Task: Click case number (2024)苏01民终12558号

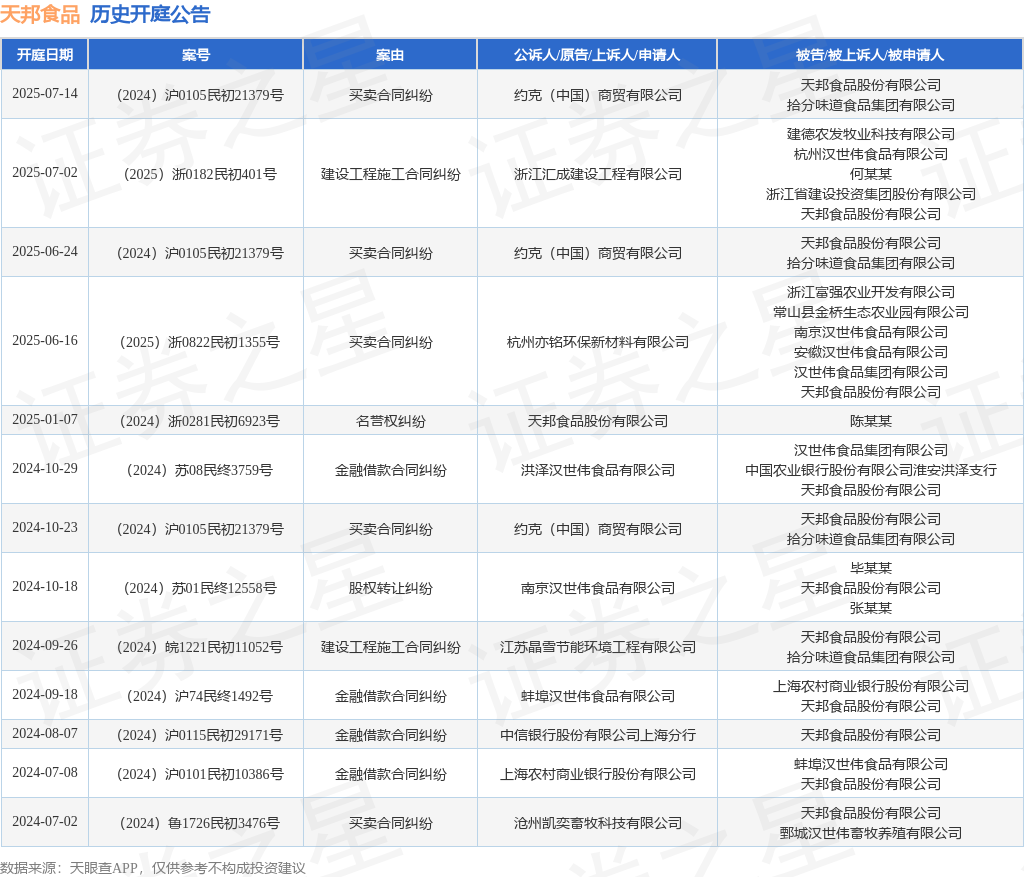Action: click(200, 588)
